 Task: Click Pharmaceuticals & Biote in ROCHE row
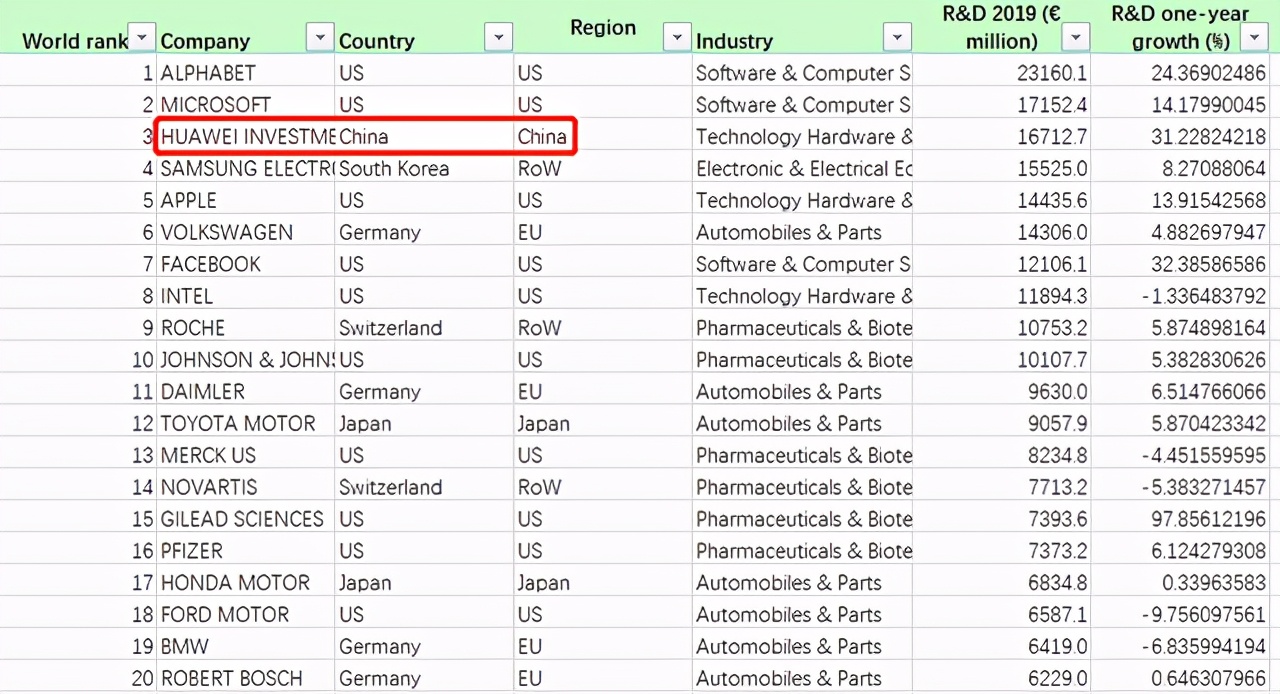(x=803, y=329)
